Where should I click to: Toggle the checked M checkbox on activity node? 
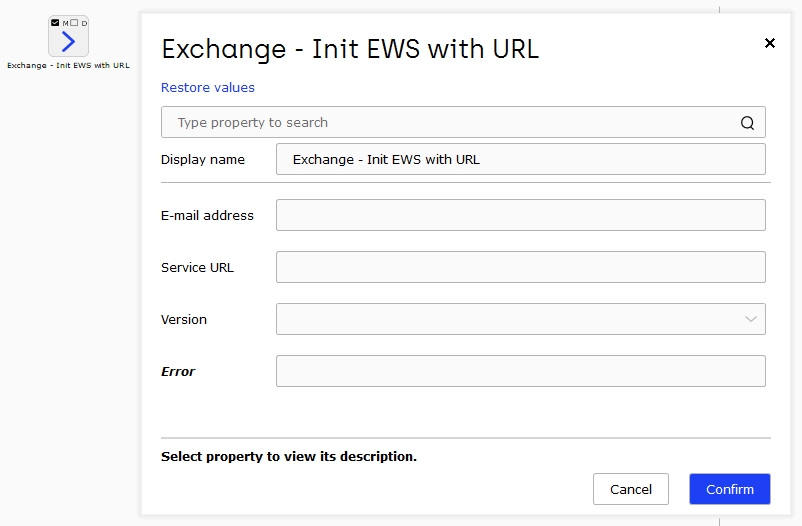(x=55, y=23)
